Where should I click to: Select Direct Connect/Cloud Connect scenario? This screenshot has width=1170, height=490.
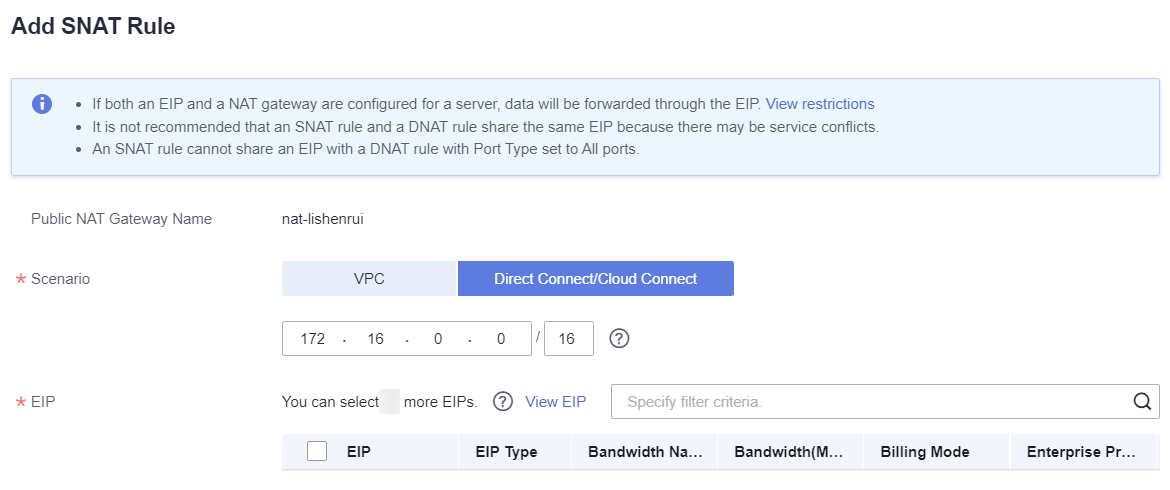click(595, 278)
